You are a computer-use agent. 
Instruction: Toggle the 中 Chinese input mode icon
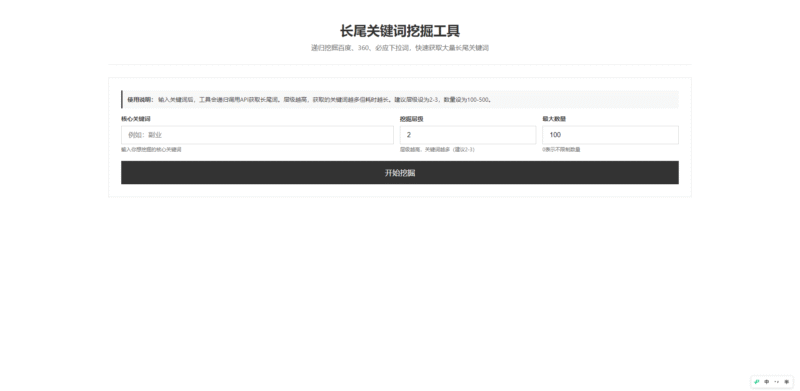point(767,381)
